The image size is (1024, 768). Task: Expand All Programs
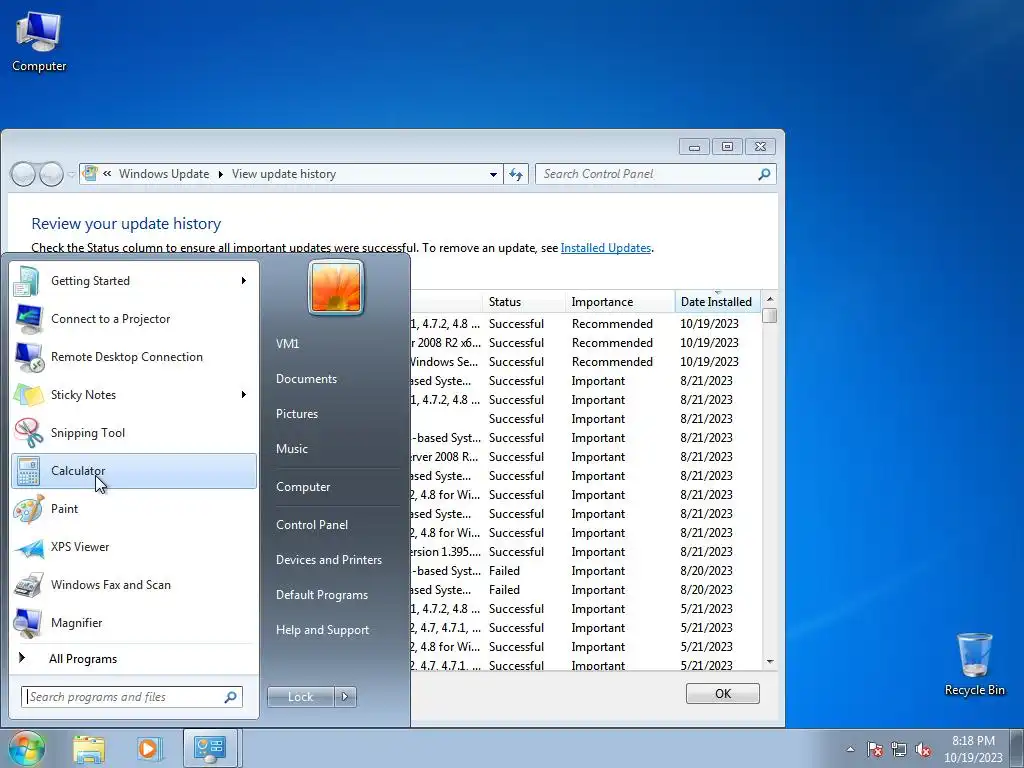tap(83, 659)
